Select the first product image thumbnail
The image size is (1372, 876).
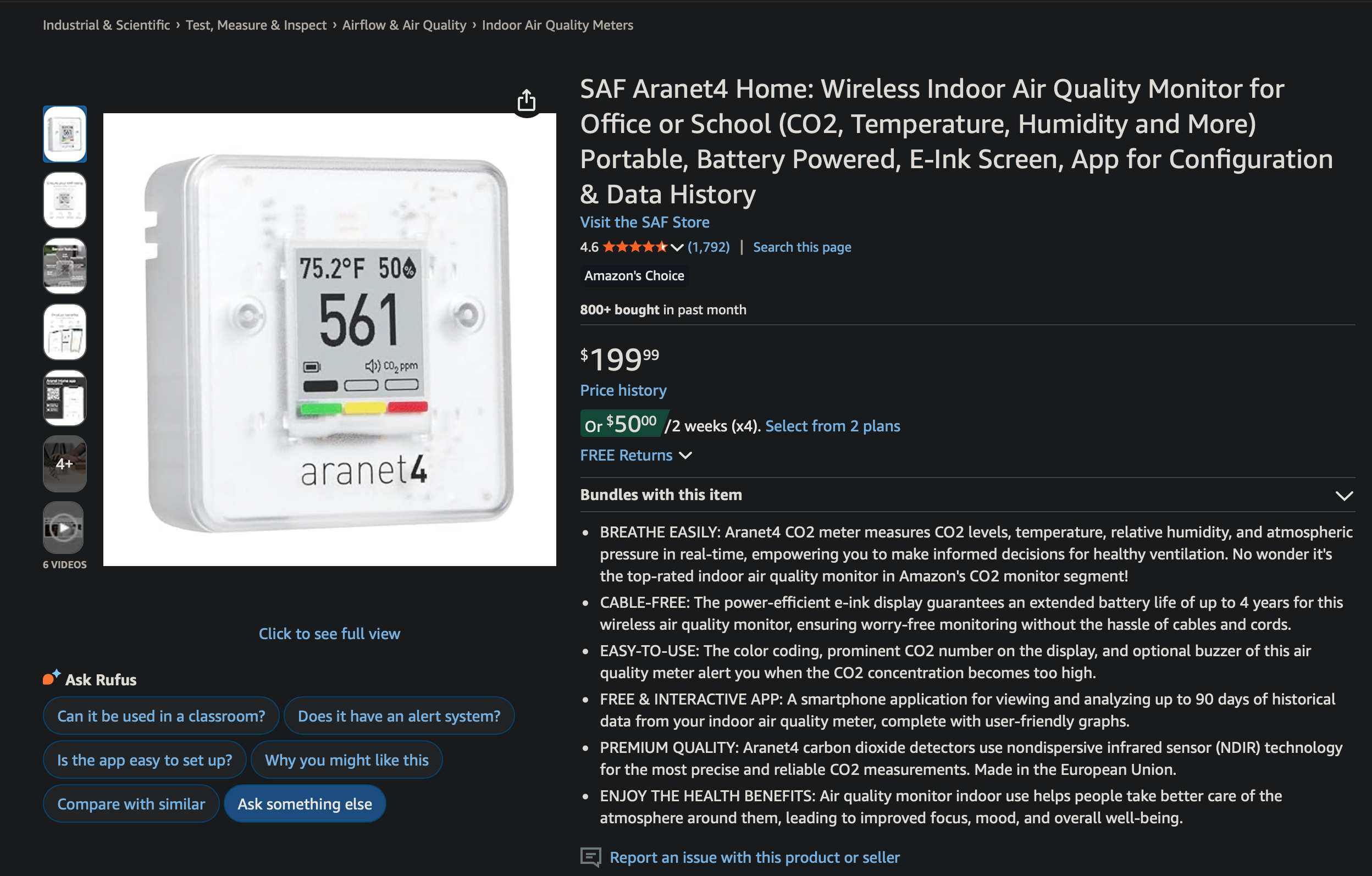point(64,134)
